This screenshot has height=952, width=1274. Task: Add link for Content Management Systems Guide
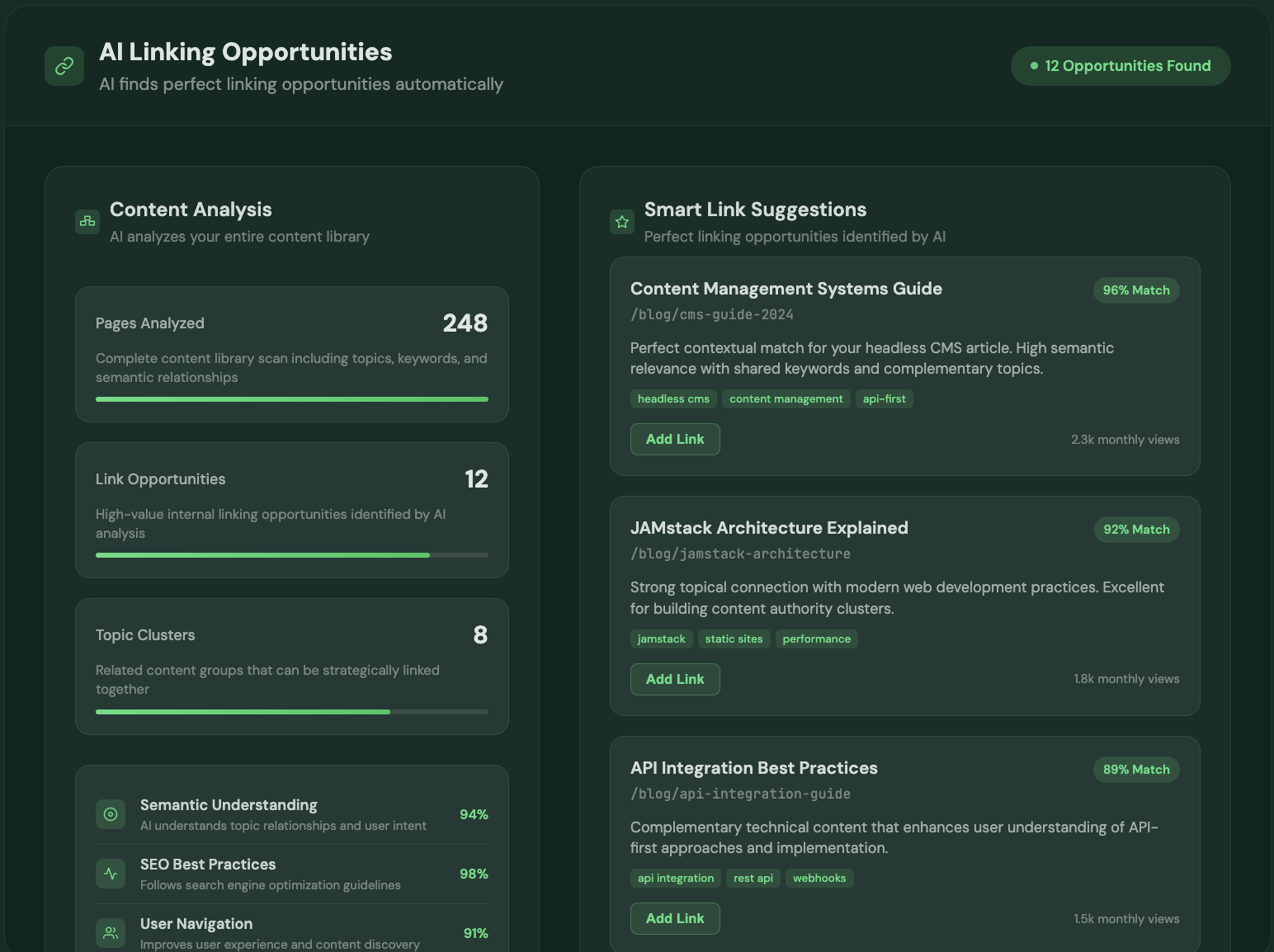click(674, 439)
